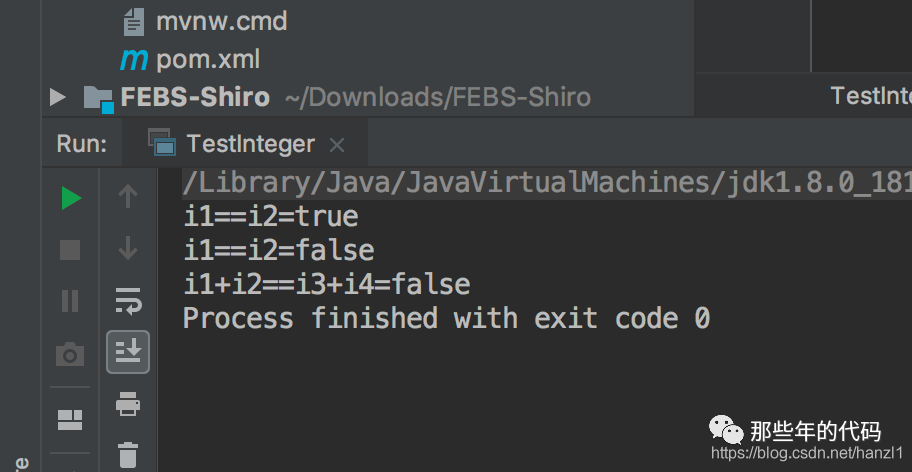
Task: Clear console with trash icon
Action: [x=128, y=454]
